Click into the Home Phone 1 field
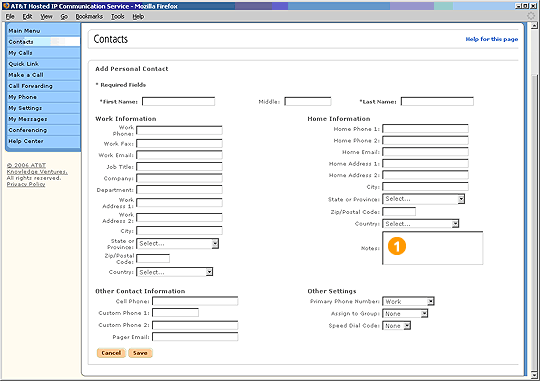The image size is (540, 381). (x=425, y=129)
